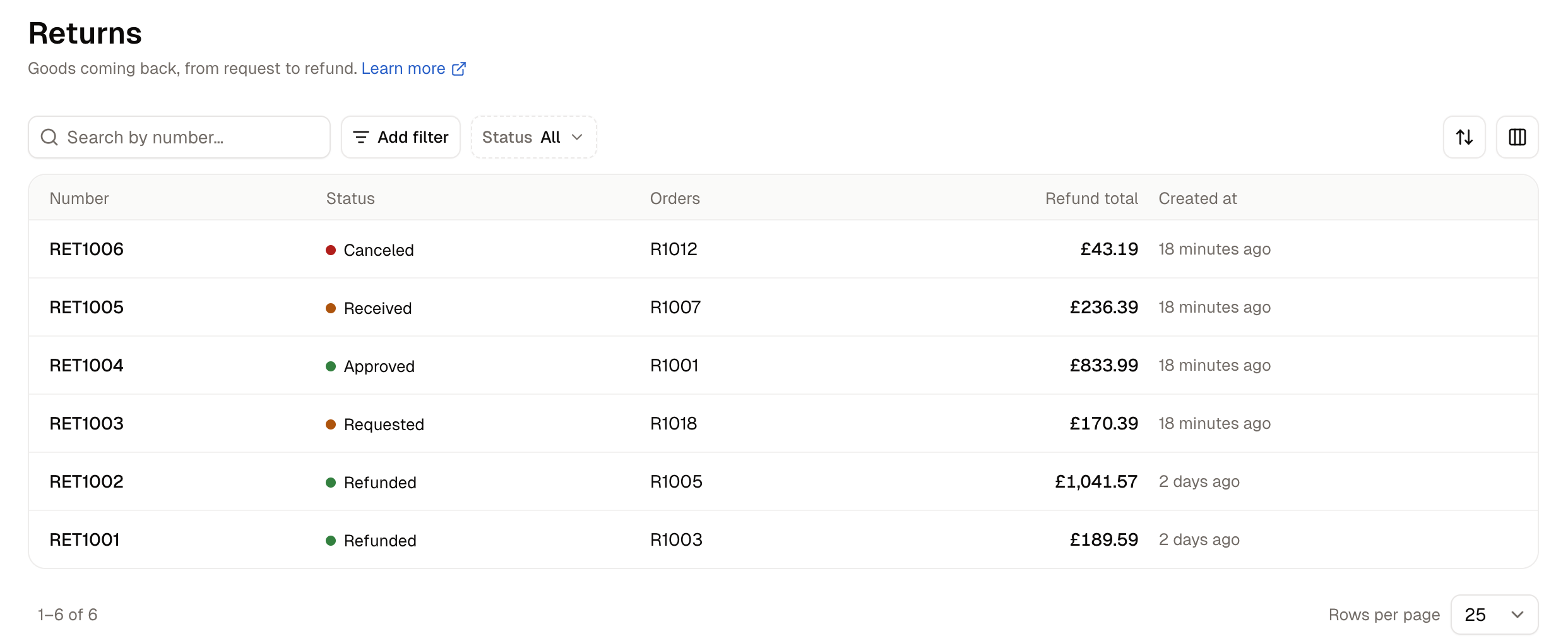
Task: Click refund total £1,041.57
Action: coord(1096,481)
